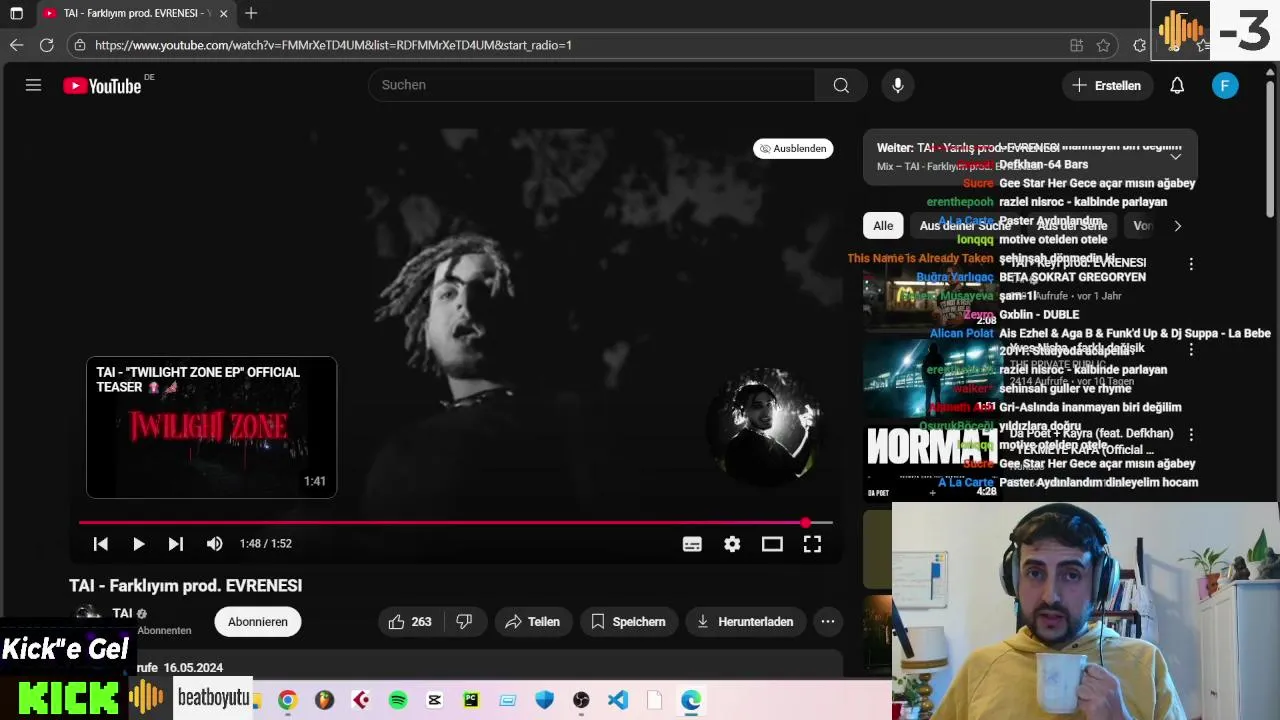
Task: Open the browser tab actions menu
Action: (16, 13)
